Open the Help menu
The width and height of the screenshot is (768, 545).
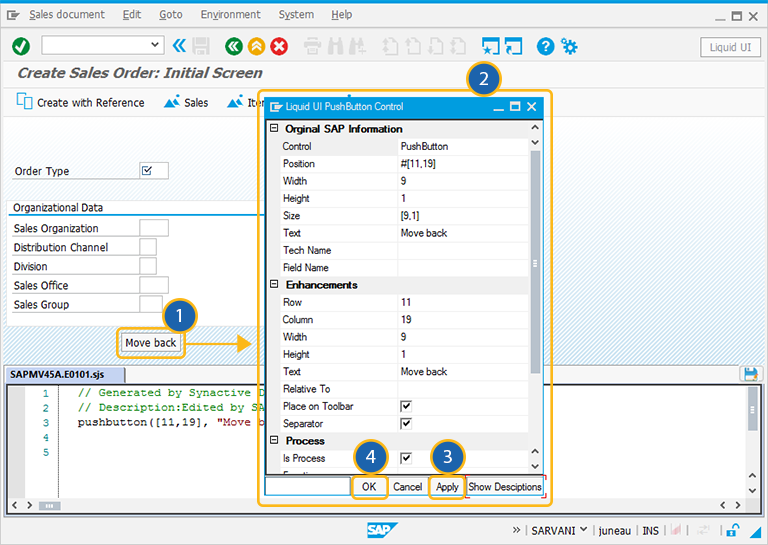click(x=341, y=15)
